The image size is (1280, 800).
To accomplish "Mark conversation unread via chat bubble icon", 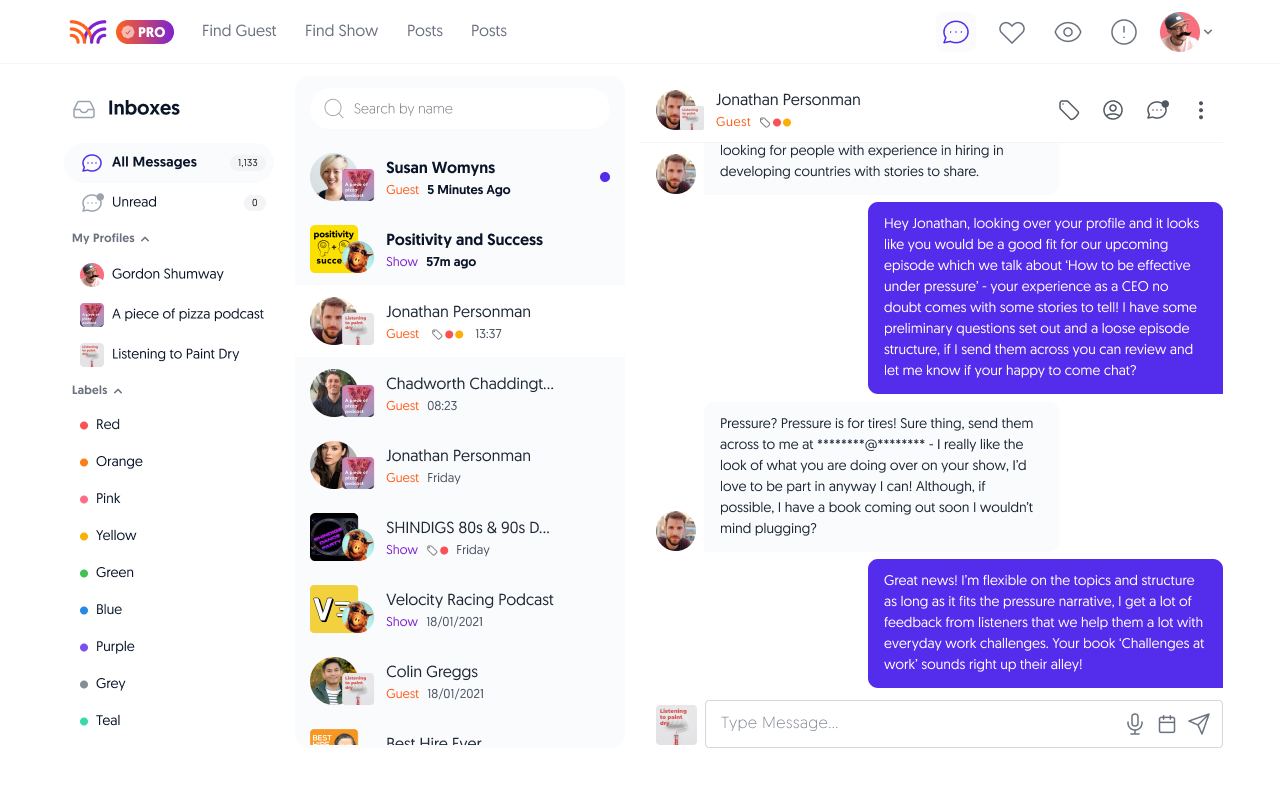I will point(1157,110).
